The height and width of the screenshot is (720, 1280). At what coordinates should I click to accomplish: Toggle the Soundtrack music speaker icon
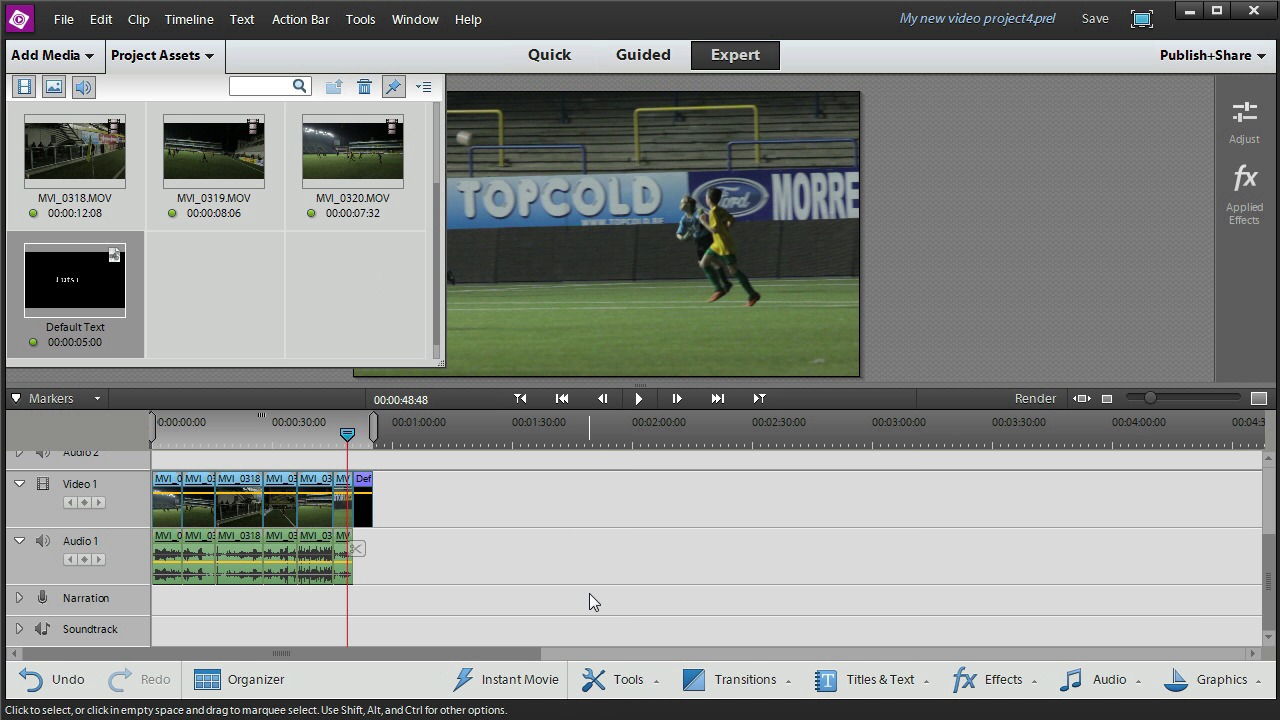tap(43, 628)
